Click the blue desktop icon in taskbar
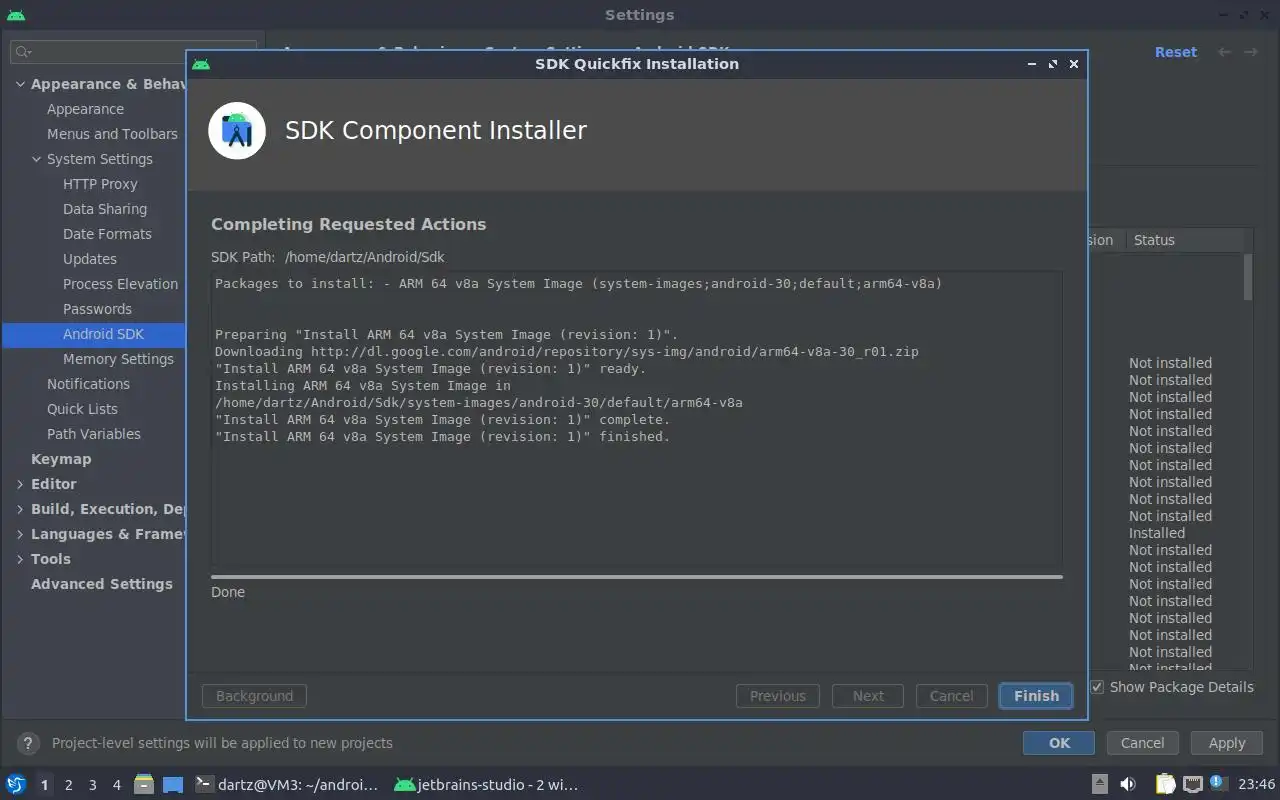The height and width of the screenshot is (800, 1280). point(173,785)
